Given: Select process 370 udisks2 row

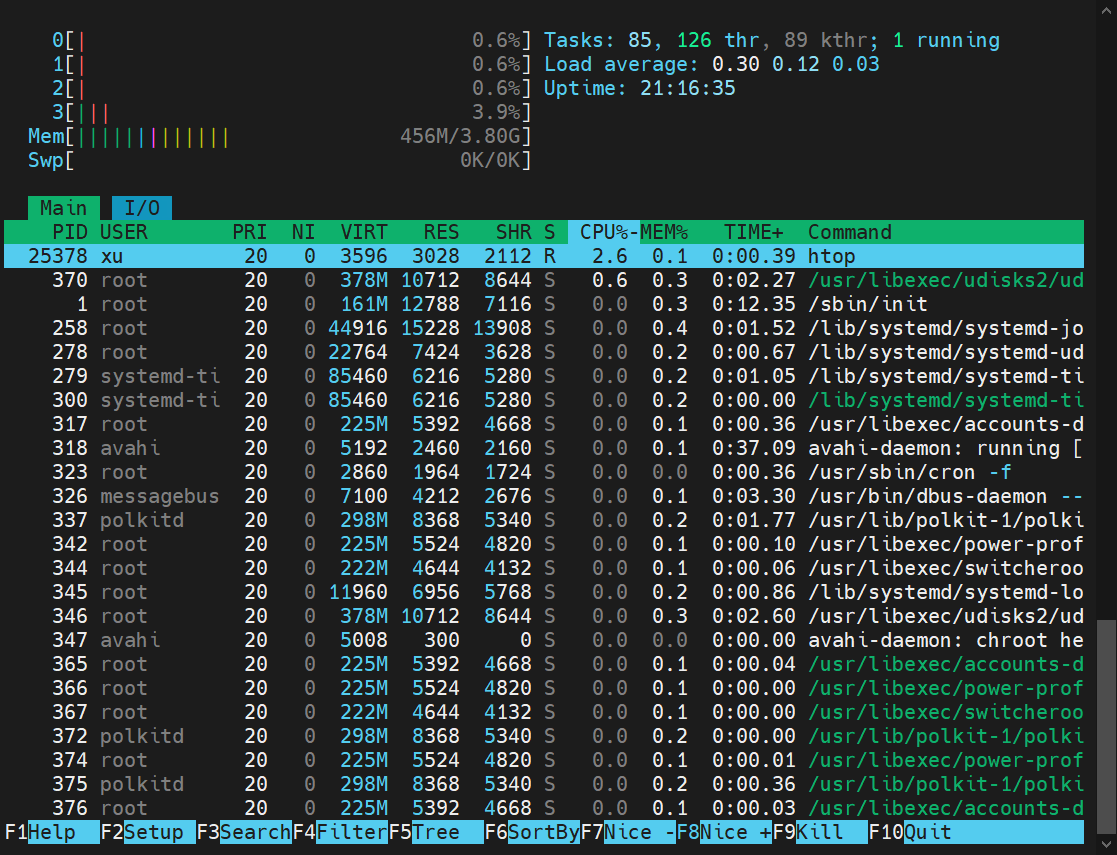Looking at the screenshot, I should pyautogui.click(x=544, y=280).
